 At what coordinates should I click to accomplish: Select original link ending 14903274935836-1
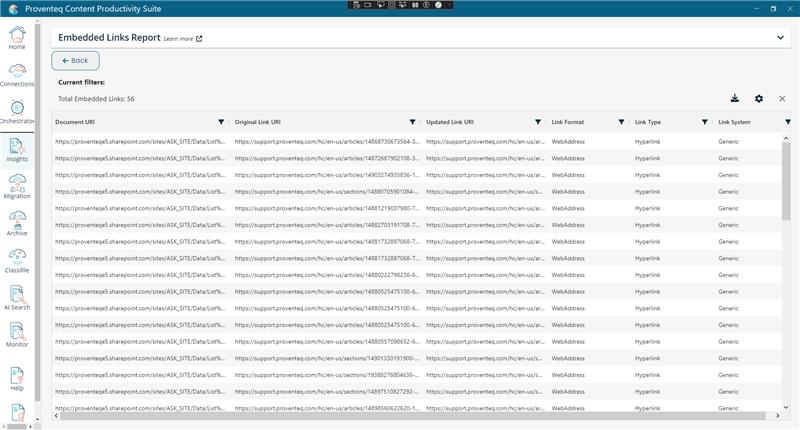click(327, 175)
